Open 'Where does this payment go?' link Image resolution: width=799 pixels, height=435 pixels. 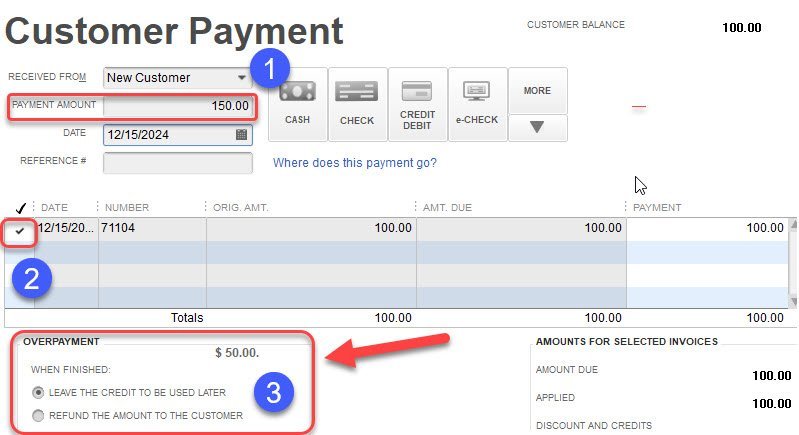pyautogui.click(x=354, y=162)
